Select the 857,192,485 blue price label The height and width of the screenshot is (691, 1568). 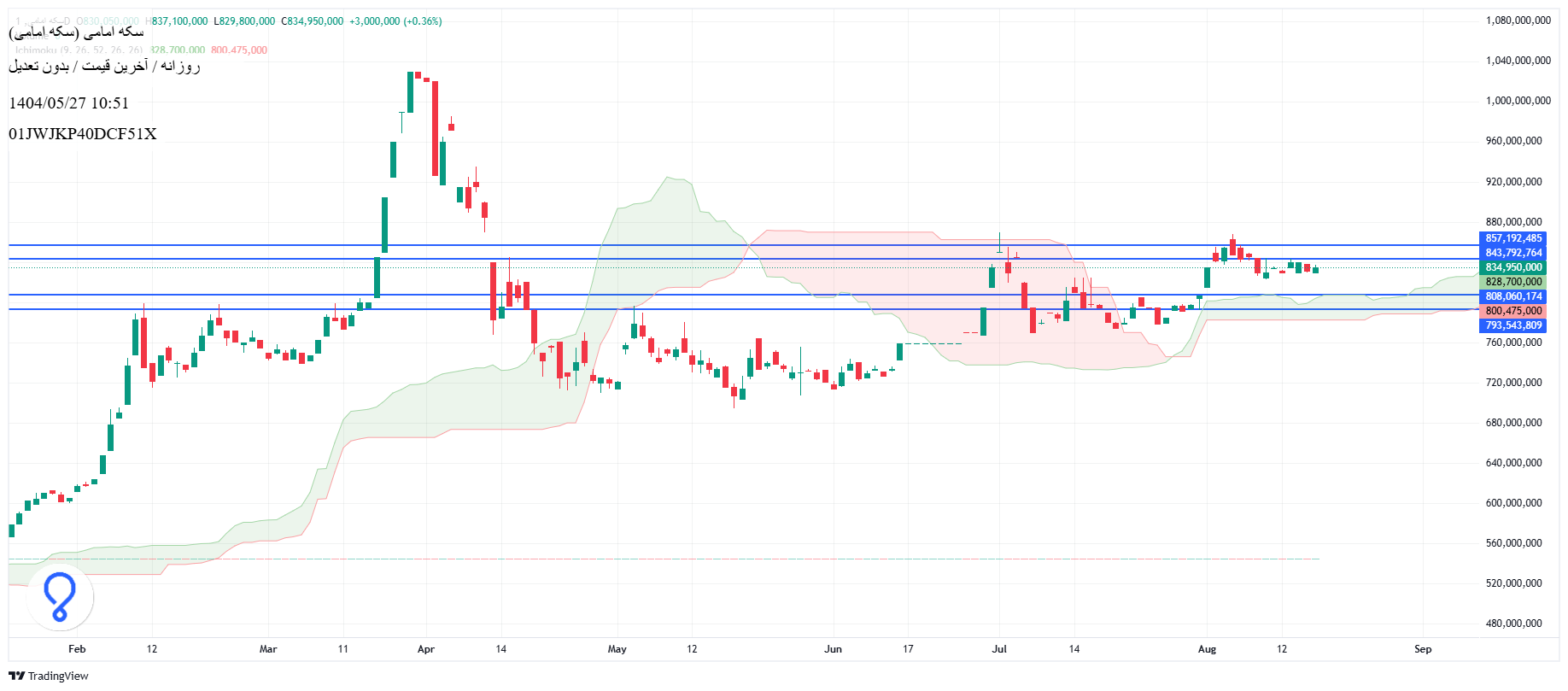pos(1512,238)
